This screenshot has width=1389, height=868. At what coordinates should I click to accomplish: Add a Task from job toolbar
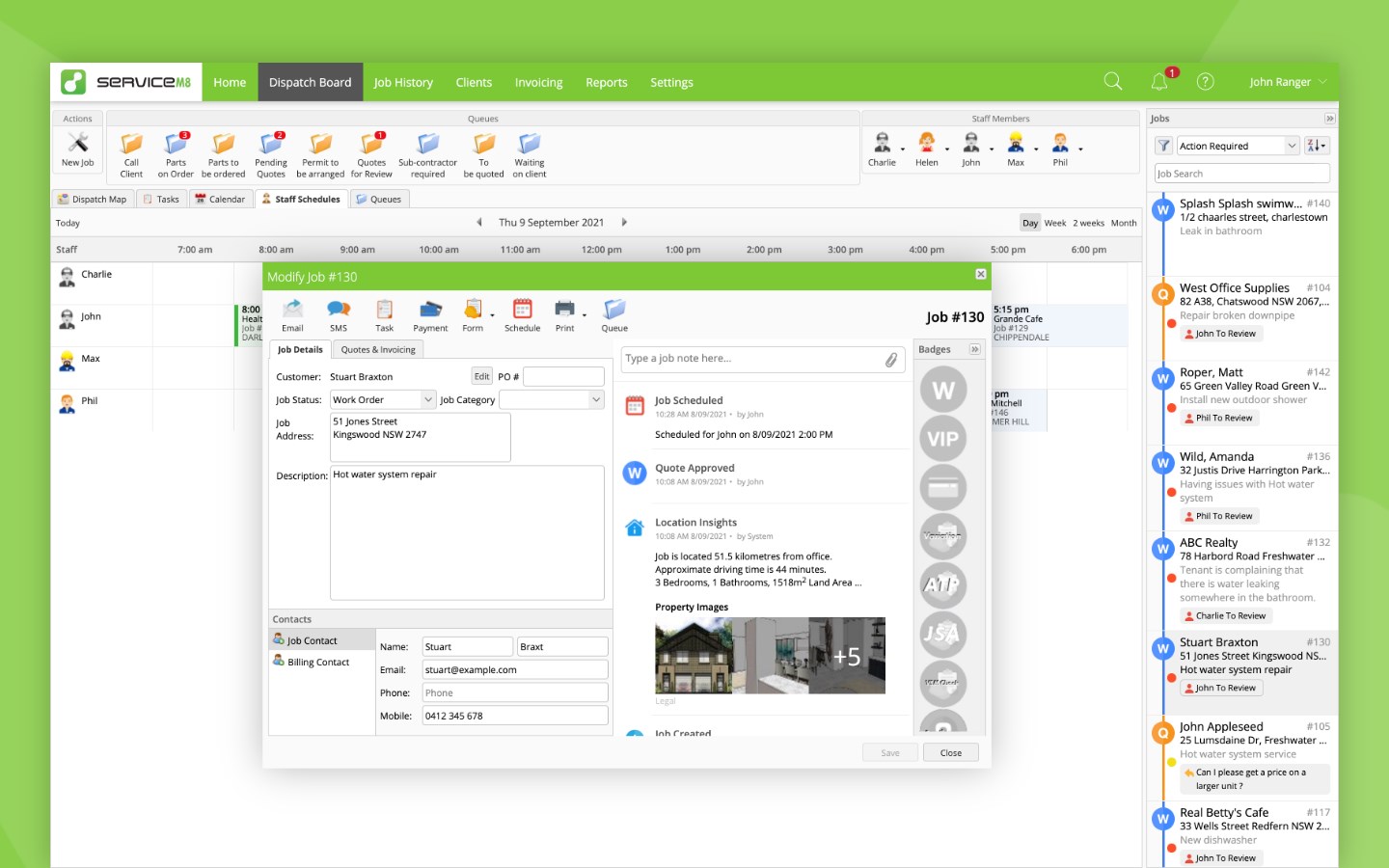click(384, 309)
